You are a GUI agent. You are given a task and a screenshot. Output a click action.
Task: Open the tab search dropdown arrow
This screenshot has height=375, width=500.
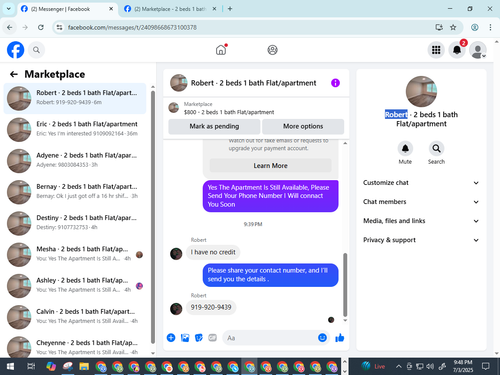click(9, 9)
